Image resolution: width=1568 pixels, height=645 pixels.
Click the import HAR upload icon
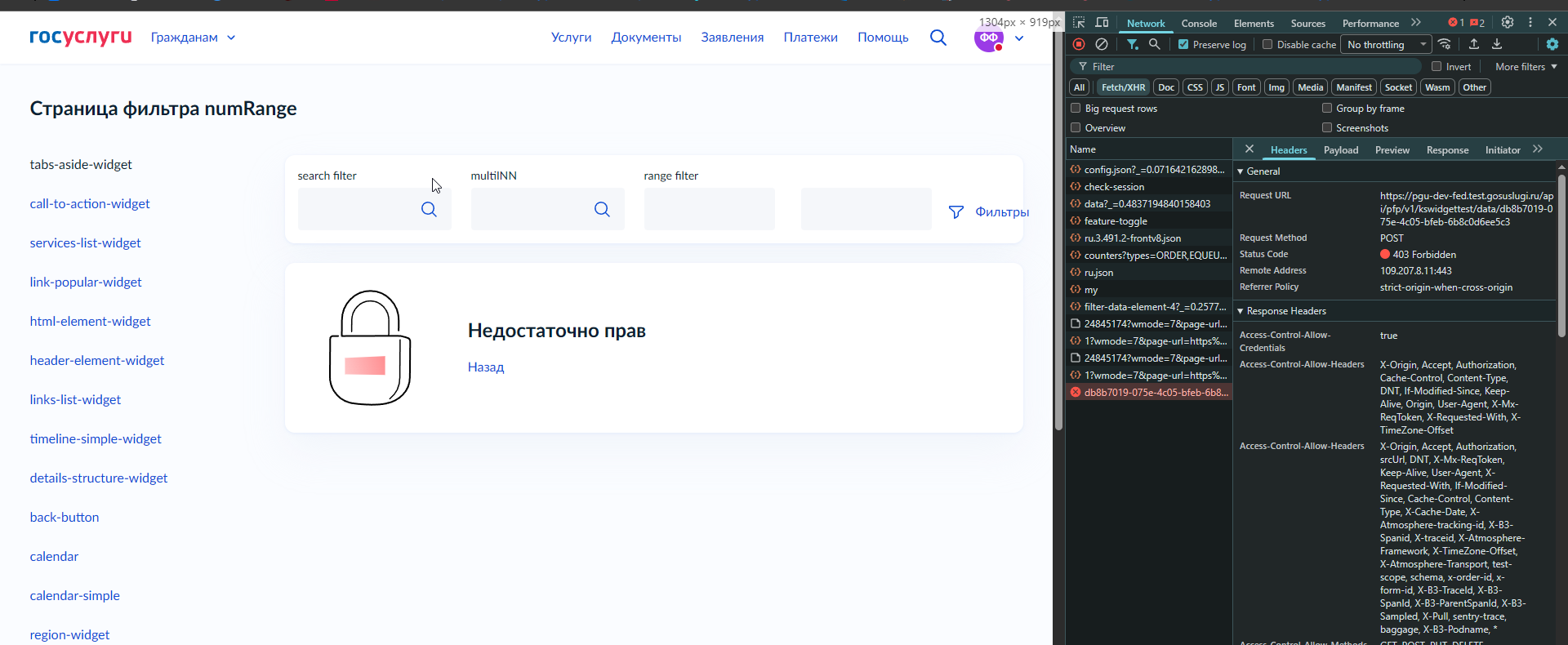[1474, 44]
